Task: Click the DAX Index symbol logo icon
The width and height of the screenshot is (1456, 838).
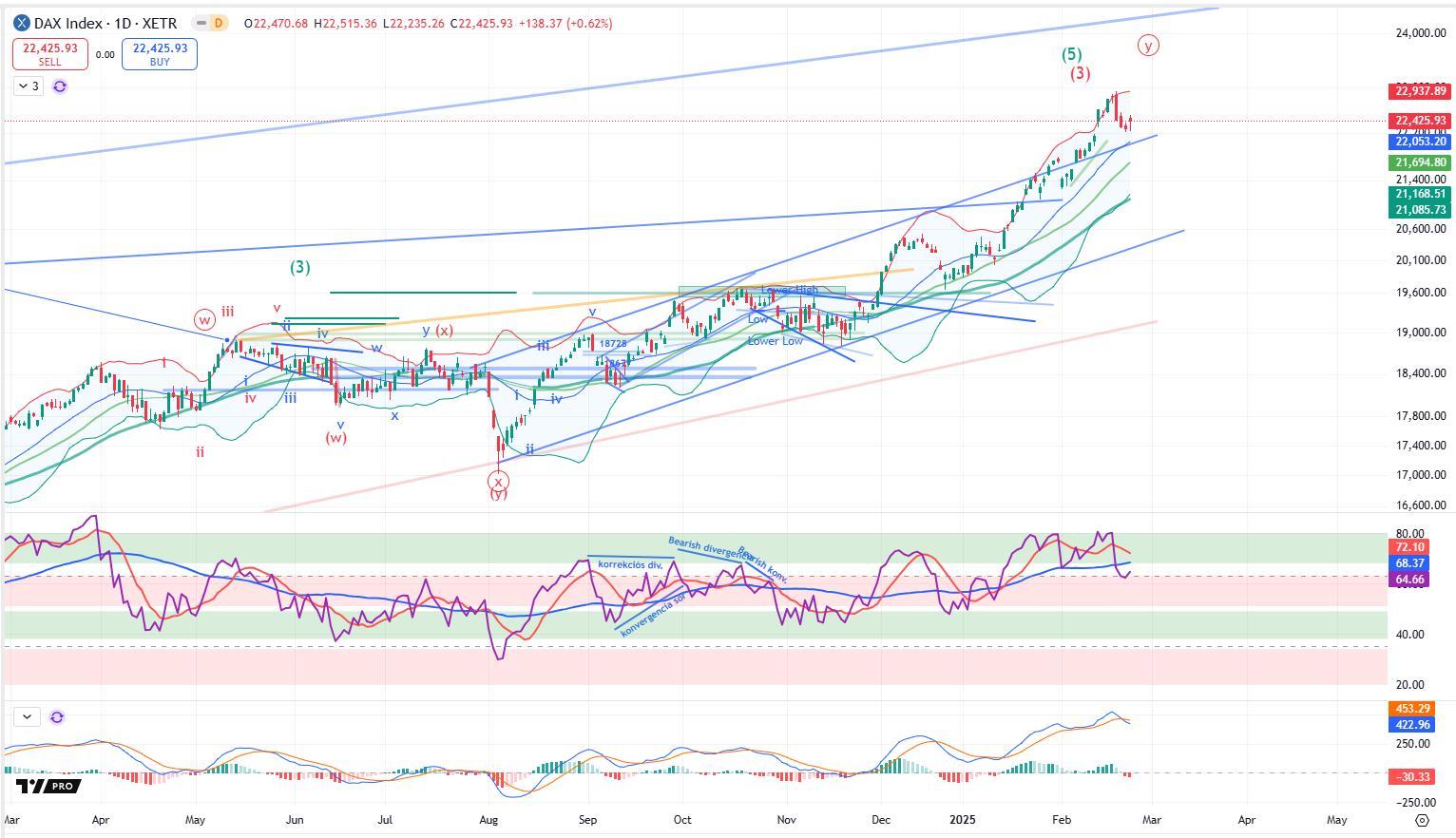Action: coord(22,23)
